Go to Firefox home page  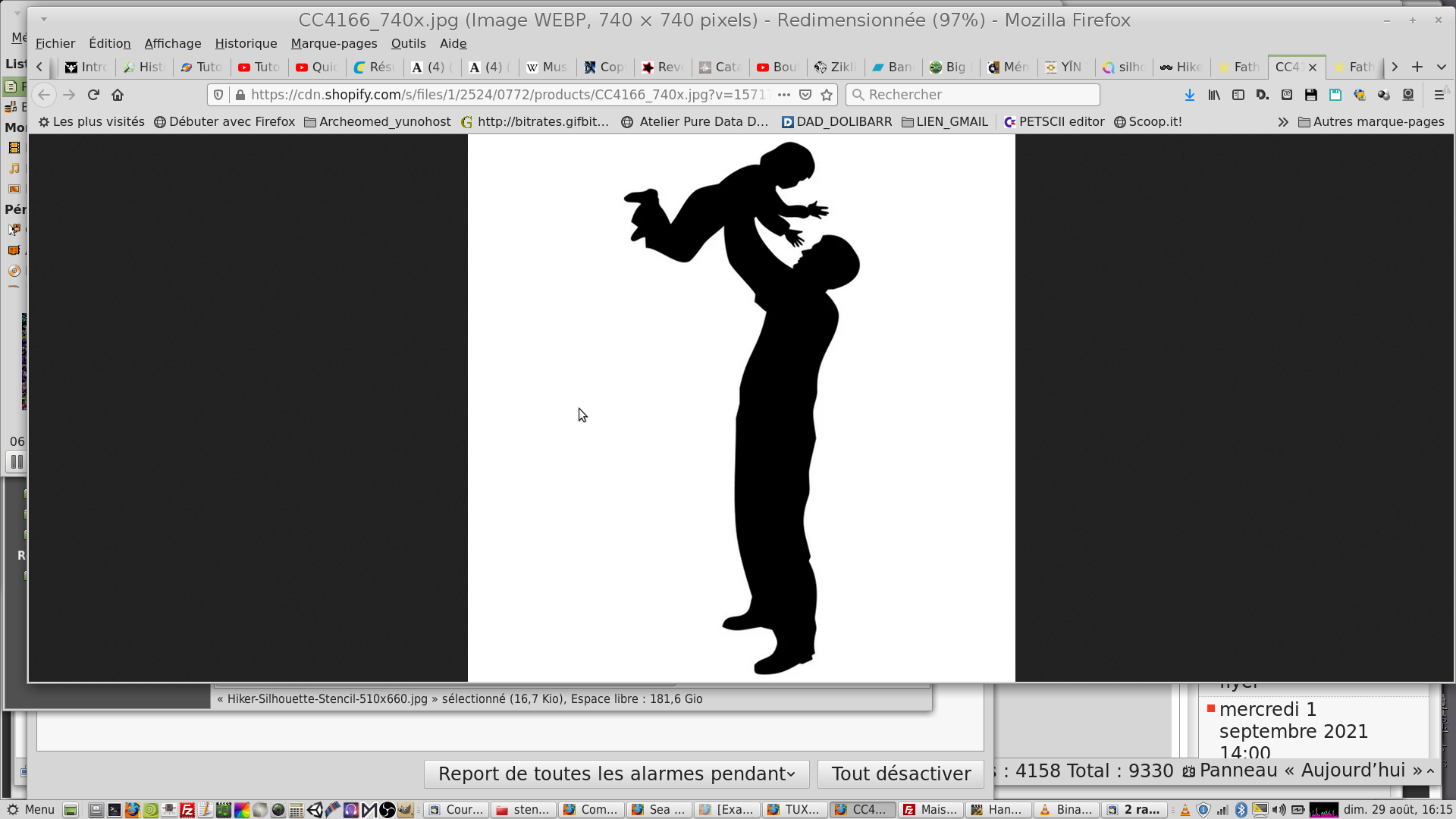point(118,95)
